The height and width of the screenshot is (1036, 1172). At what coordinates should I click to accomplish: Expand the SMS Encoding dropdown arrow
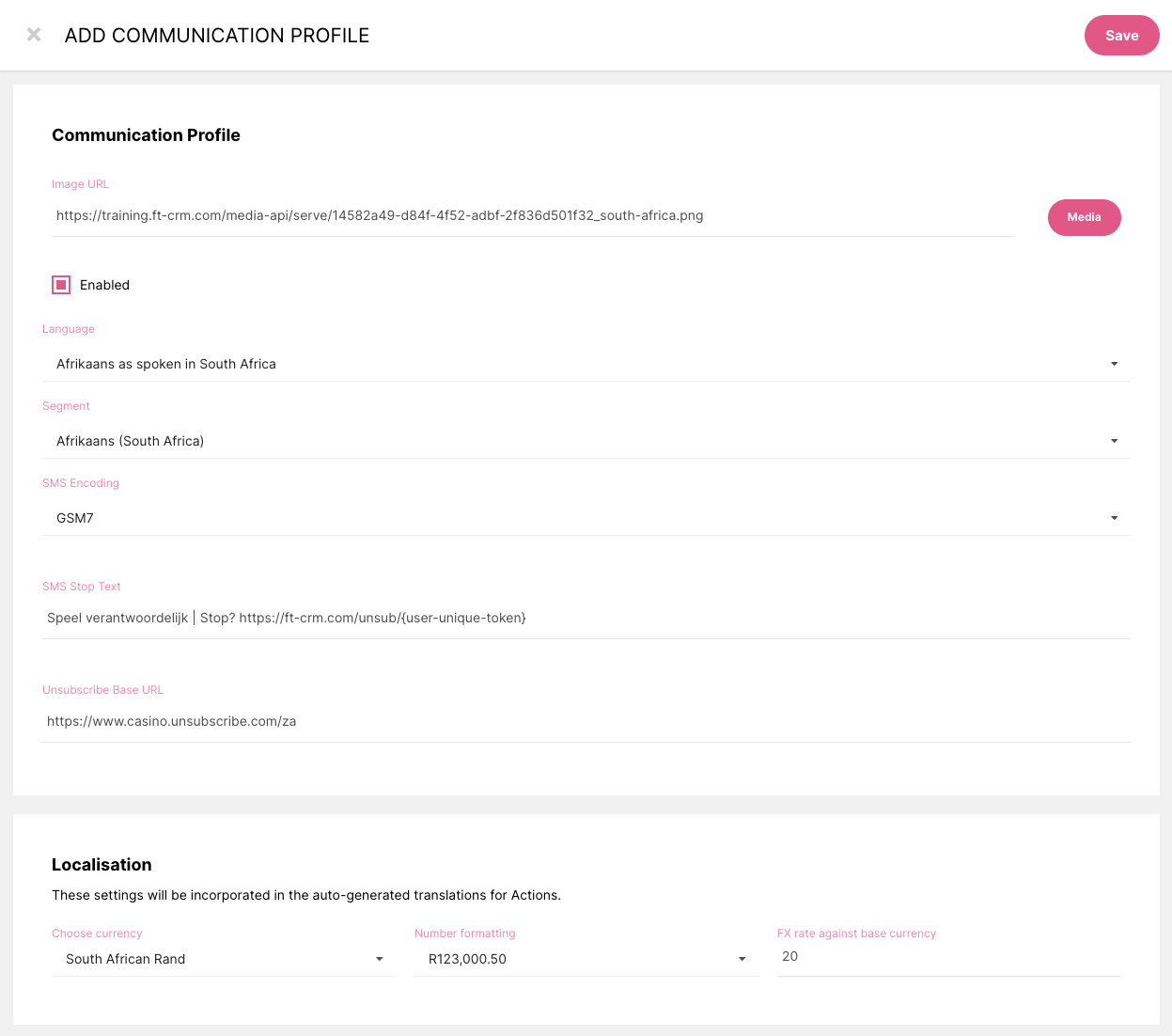point(1114,518)
